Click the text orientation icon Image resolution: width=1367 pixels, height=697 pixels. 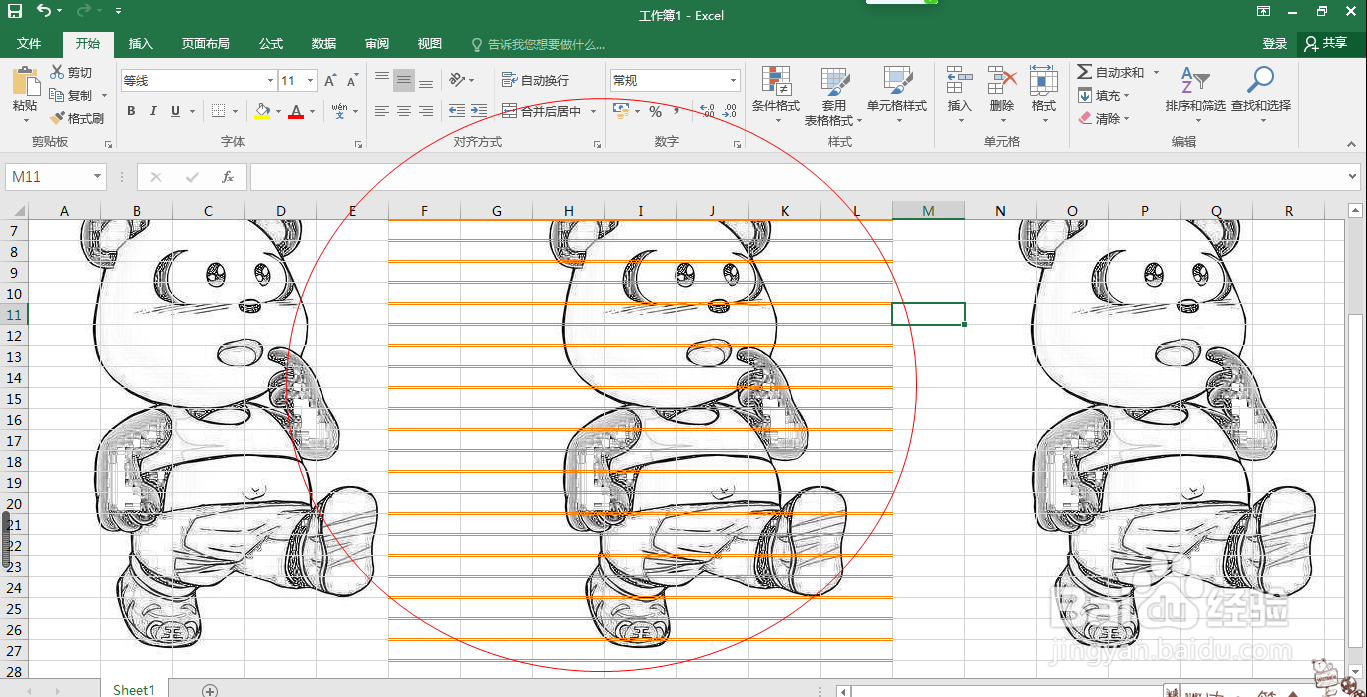(457, 80)
